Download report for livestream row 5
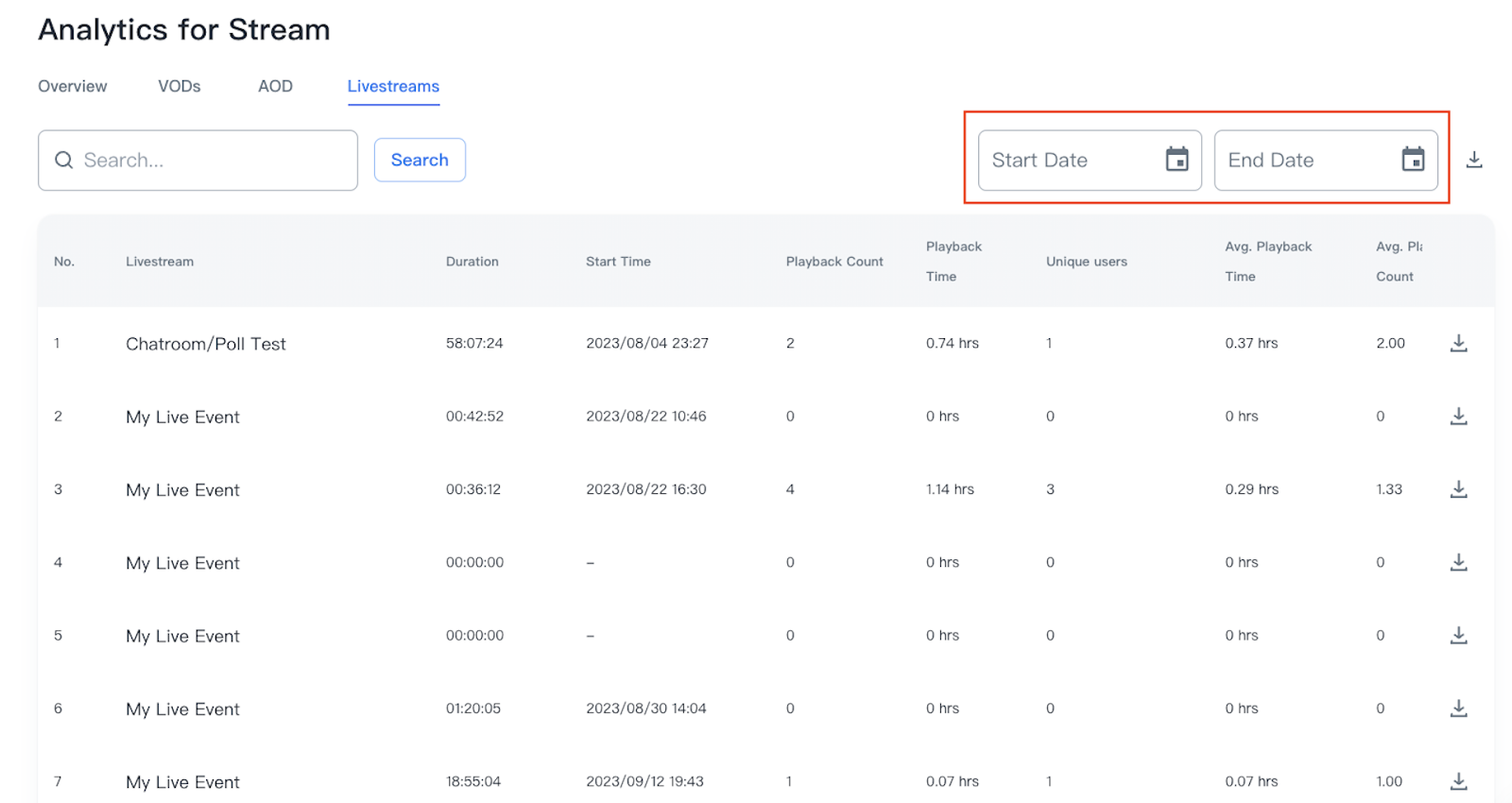This screenshot has height=803, width=1512. point(1458,635)
